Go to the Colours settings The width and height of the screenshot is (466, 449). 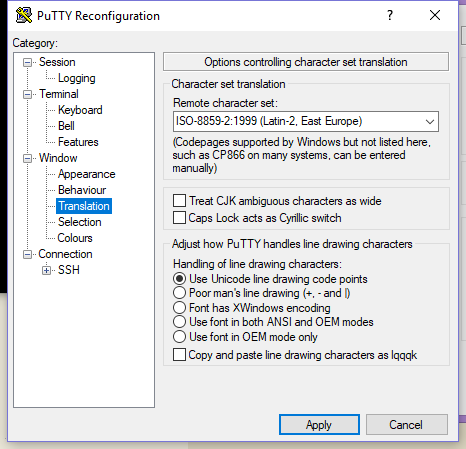click(x=75, y=238)
